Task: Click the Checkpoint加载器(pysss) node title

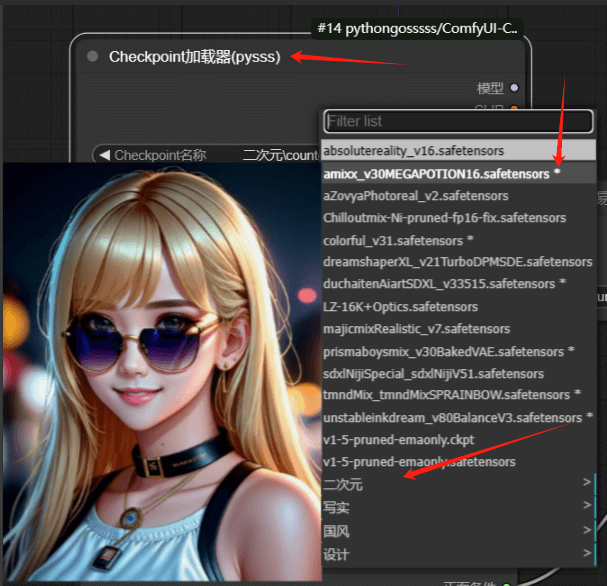Action: coord(194,57)
